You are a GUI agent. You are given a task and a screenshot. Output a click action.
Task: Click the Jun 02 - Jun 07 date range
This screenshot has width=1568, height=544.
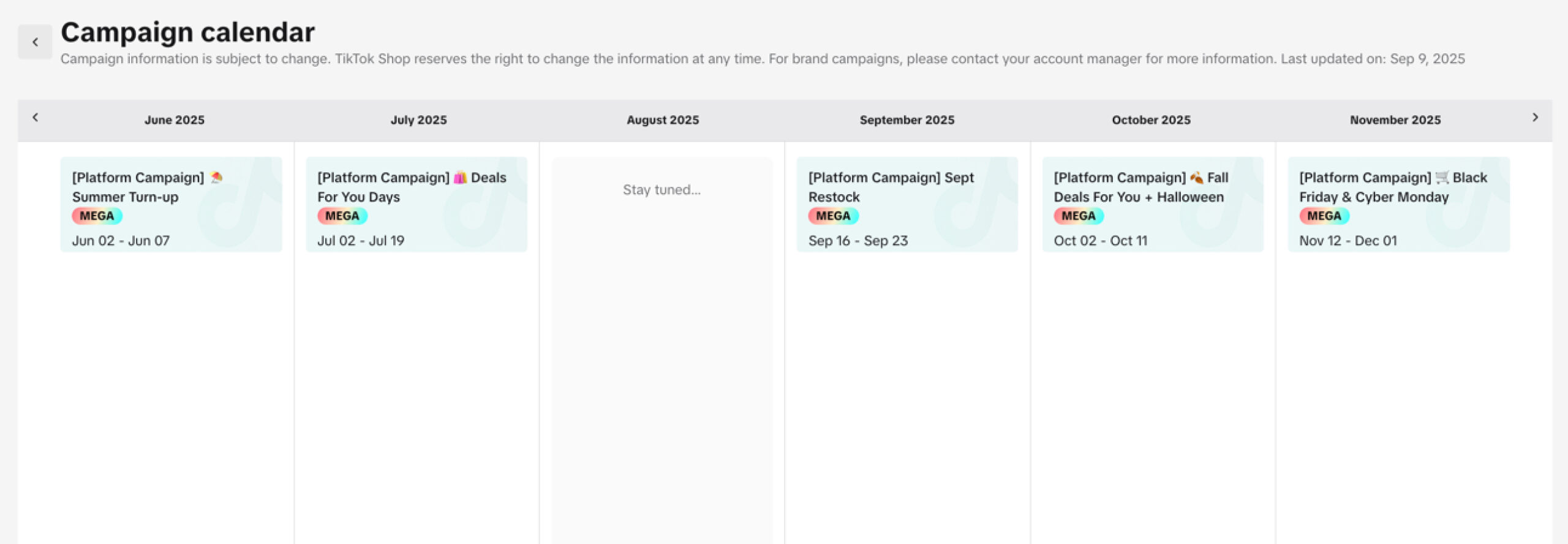click(x=121, y=241)
